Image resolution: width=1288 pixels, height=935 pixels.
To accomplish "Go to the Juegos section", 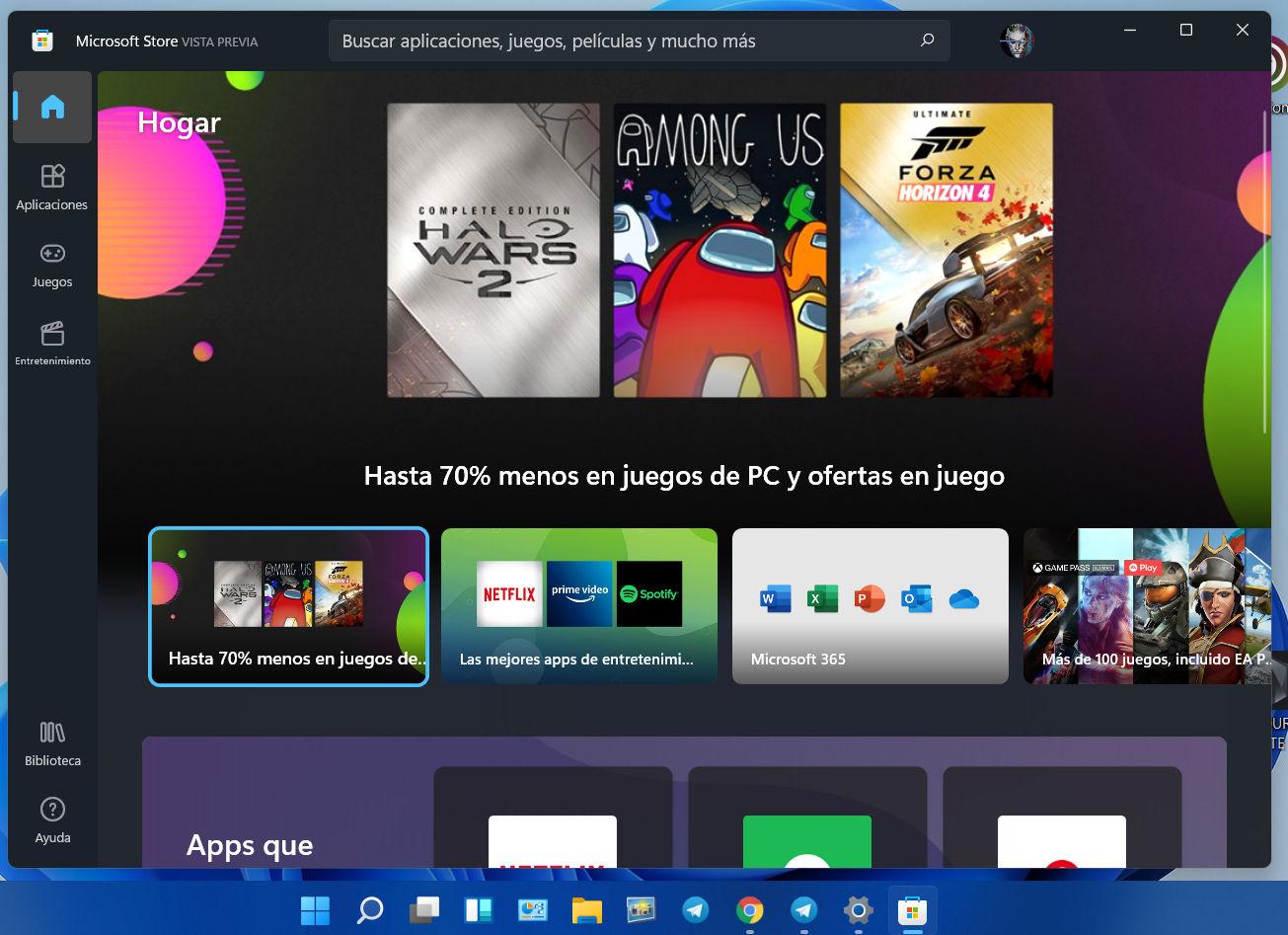I will tap(52, 265).
